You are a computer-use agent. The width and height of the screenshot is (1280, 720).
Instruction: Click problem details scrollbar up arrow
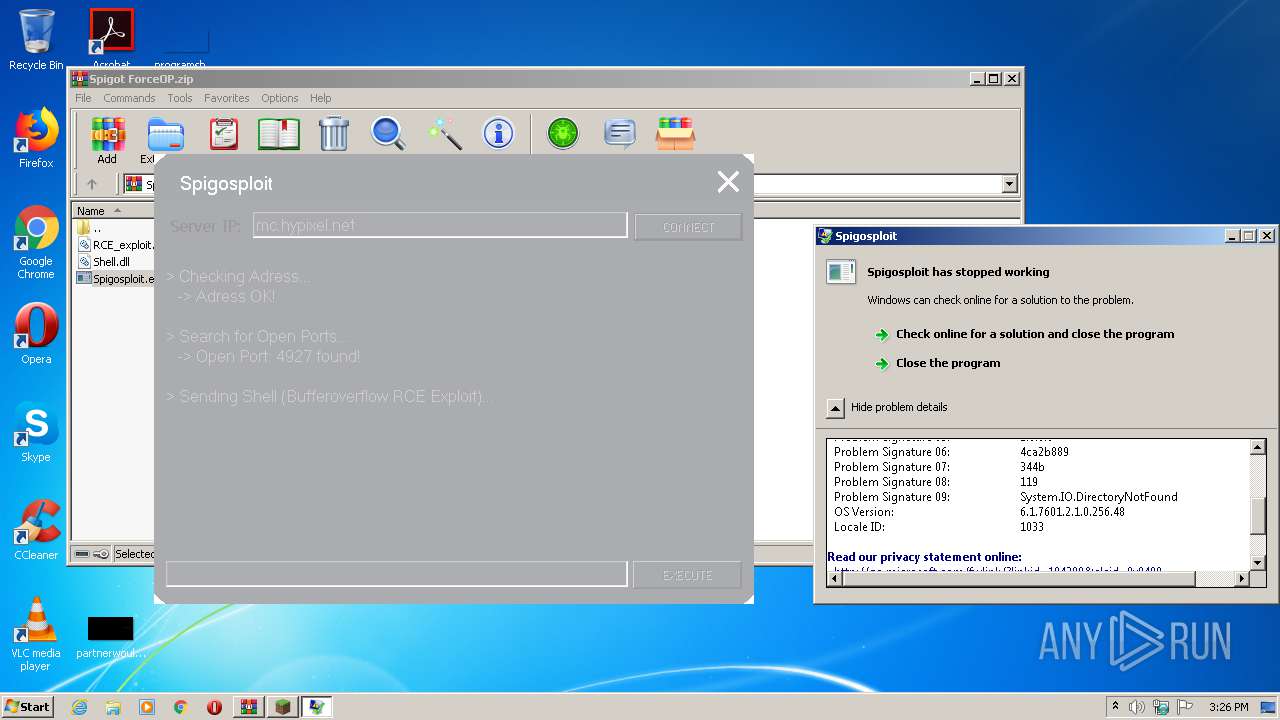(1259, 448)
